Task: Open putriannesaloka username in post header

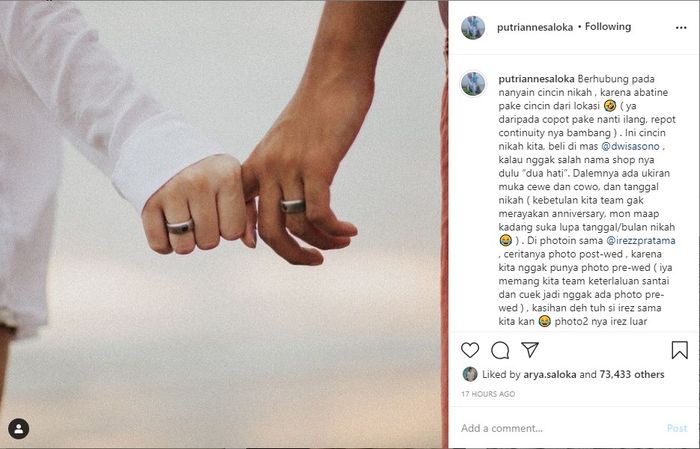Action: (535, 27)
